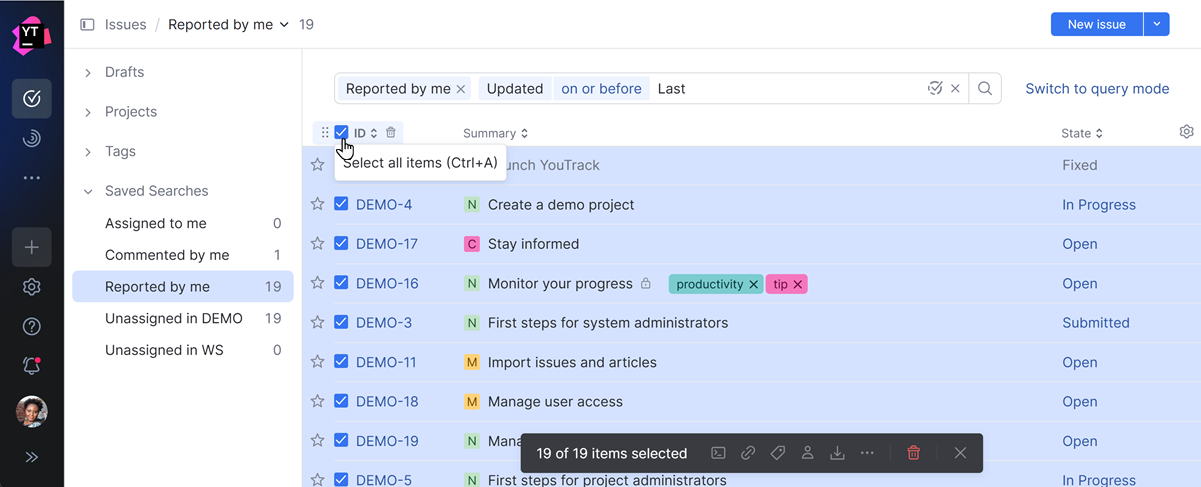Collapse the Saved Searches section
Viewport: 1201px width, 487px height.
[88, 191]
